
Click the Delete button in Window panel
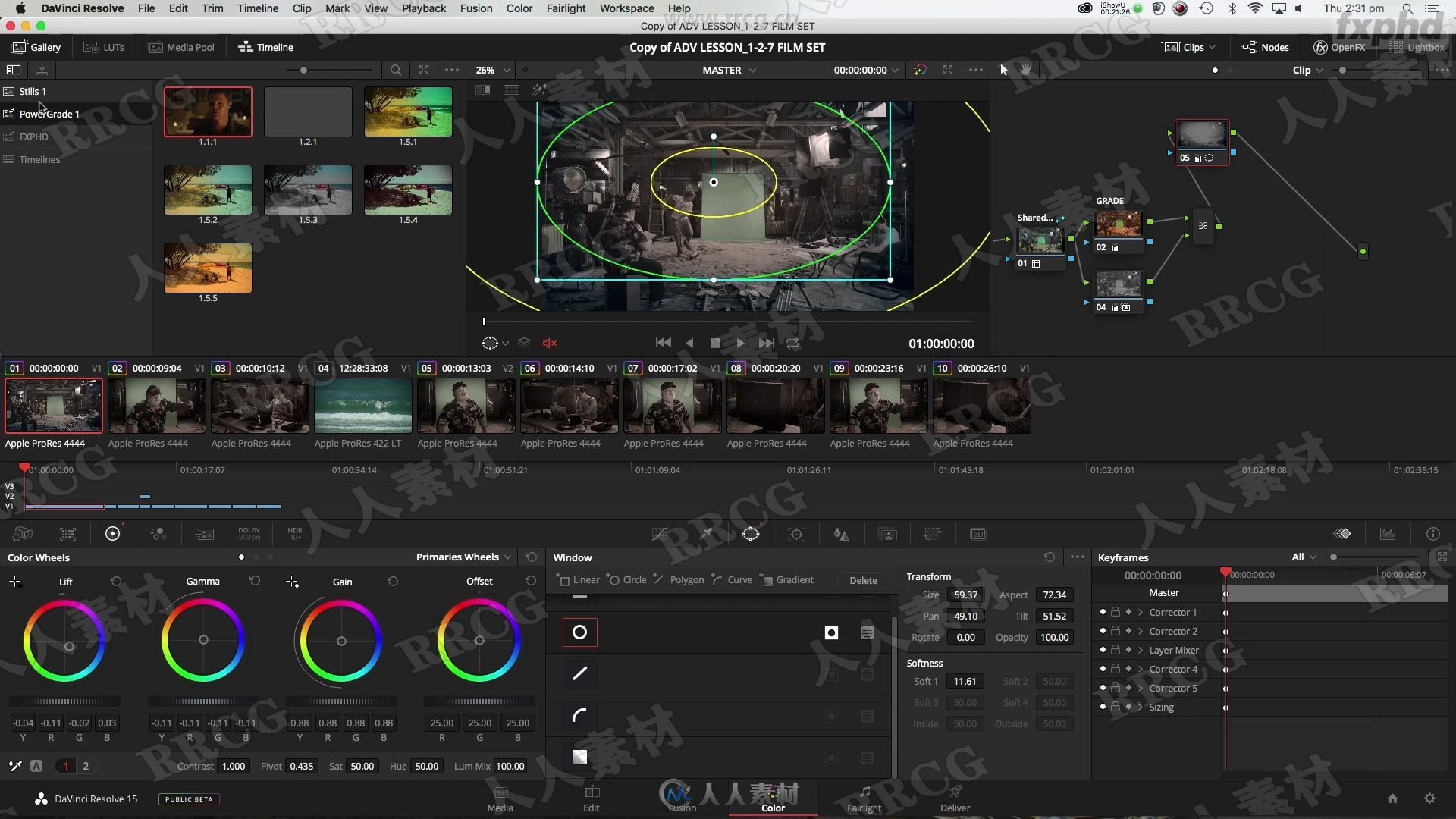[863, 580]
